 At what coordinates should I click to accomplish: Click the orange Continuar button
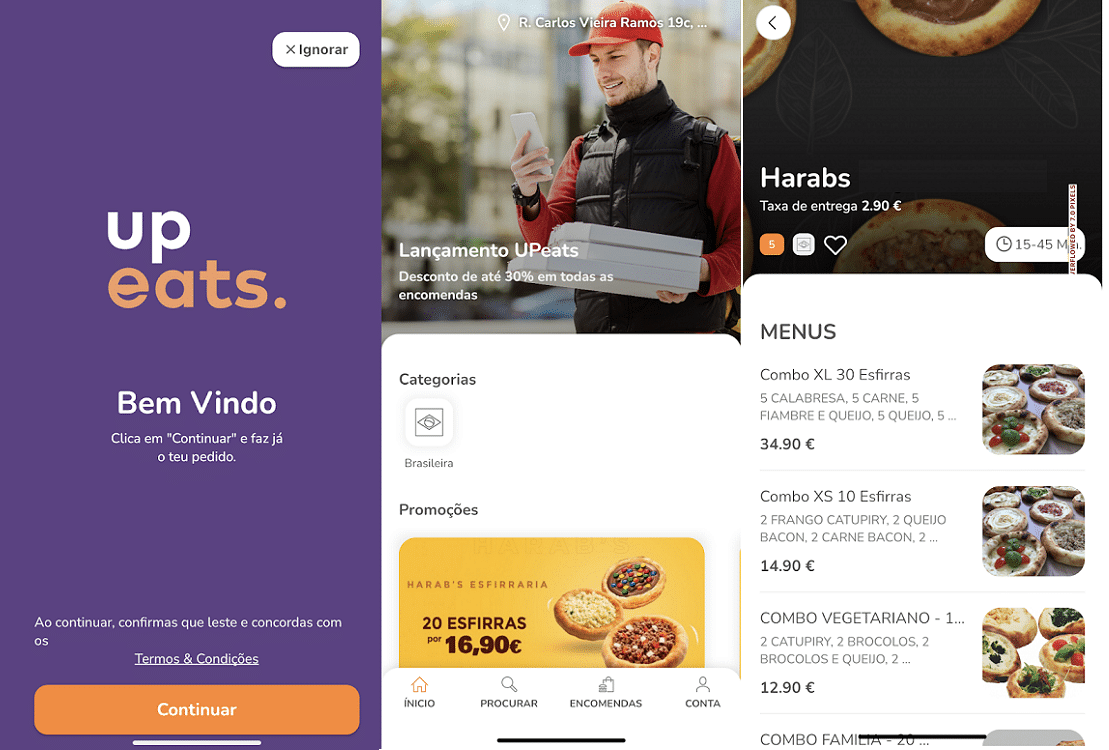(197, 709)
